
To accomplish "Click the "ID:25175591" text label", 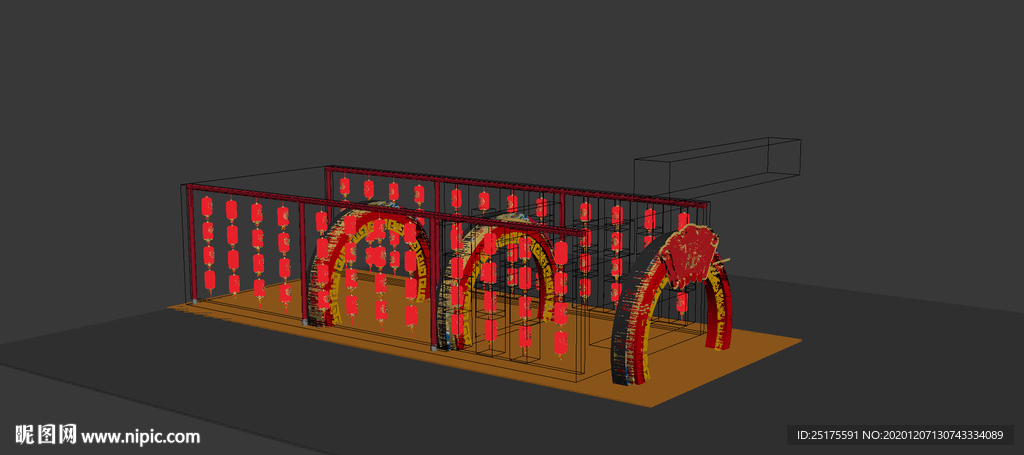I will [826, 435].
